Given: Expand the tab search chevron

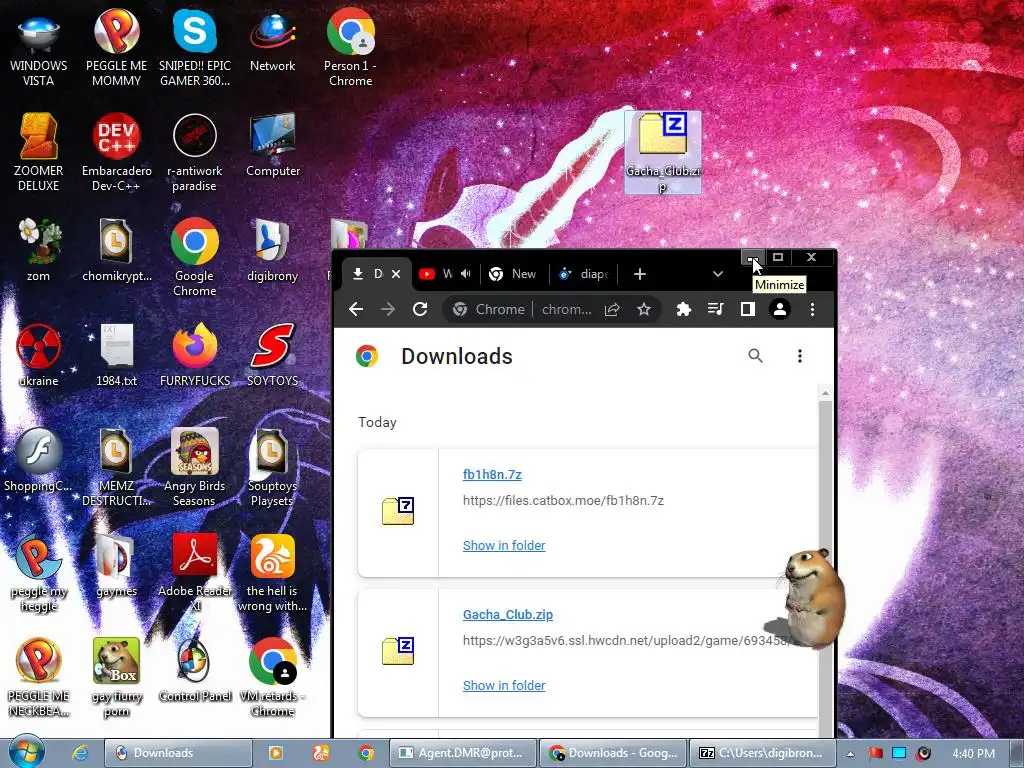Looking at the screenshot, I should tap(718, 274).
